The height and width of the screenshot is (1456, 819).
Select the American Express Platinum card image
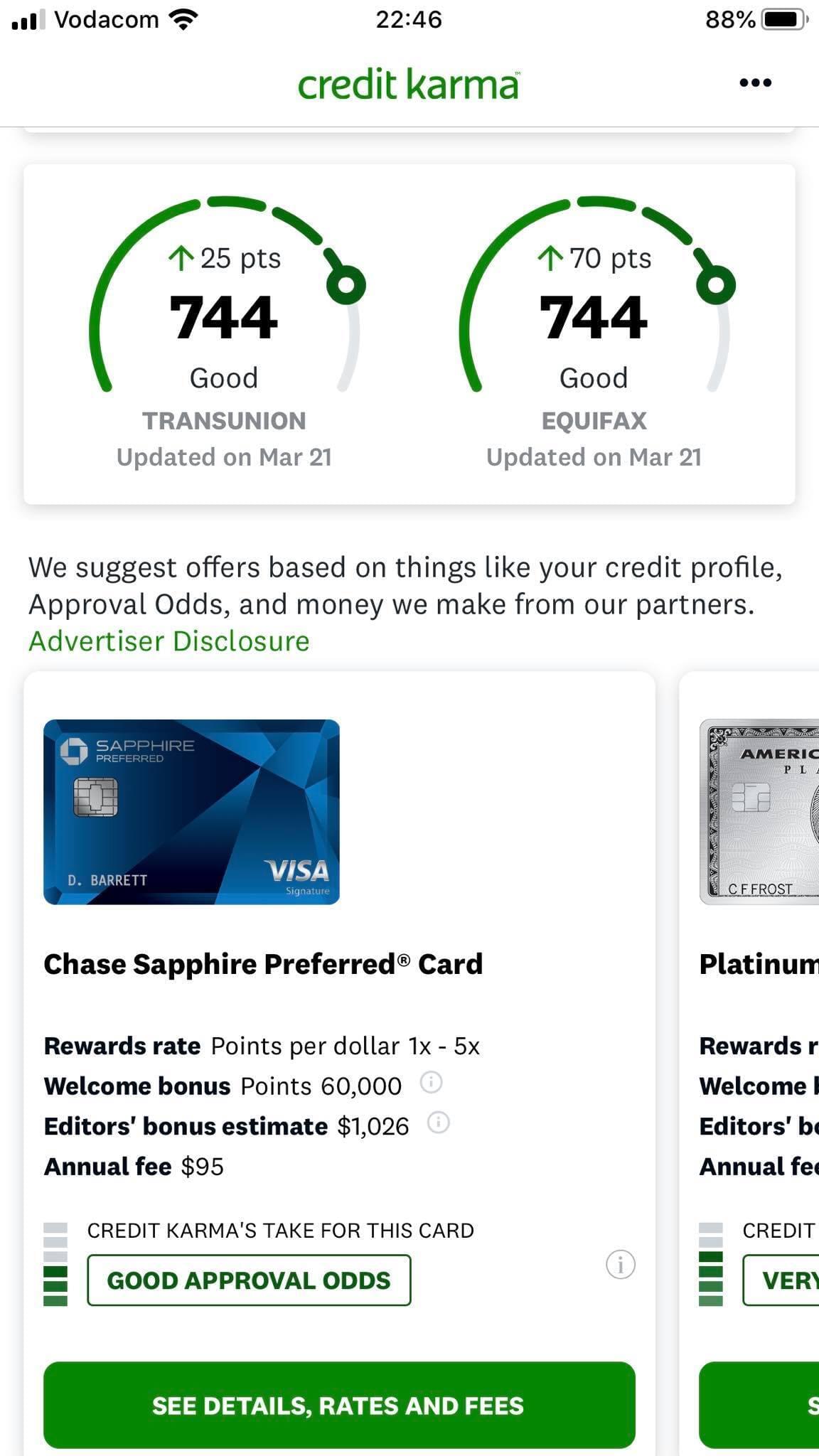coord(759,812)
